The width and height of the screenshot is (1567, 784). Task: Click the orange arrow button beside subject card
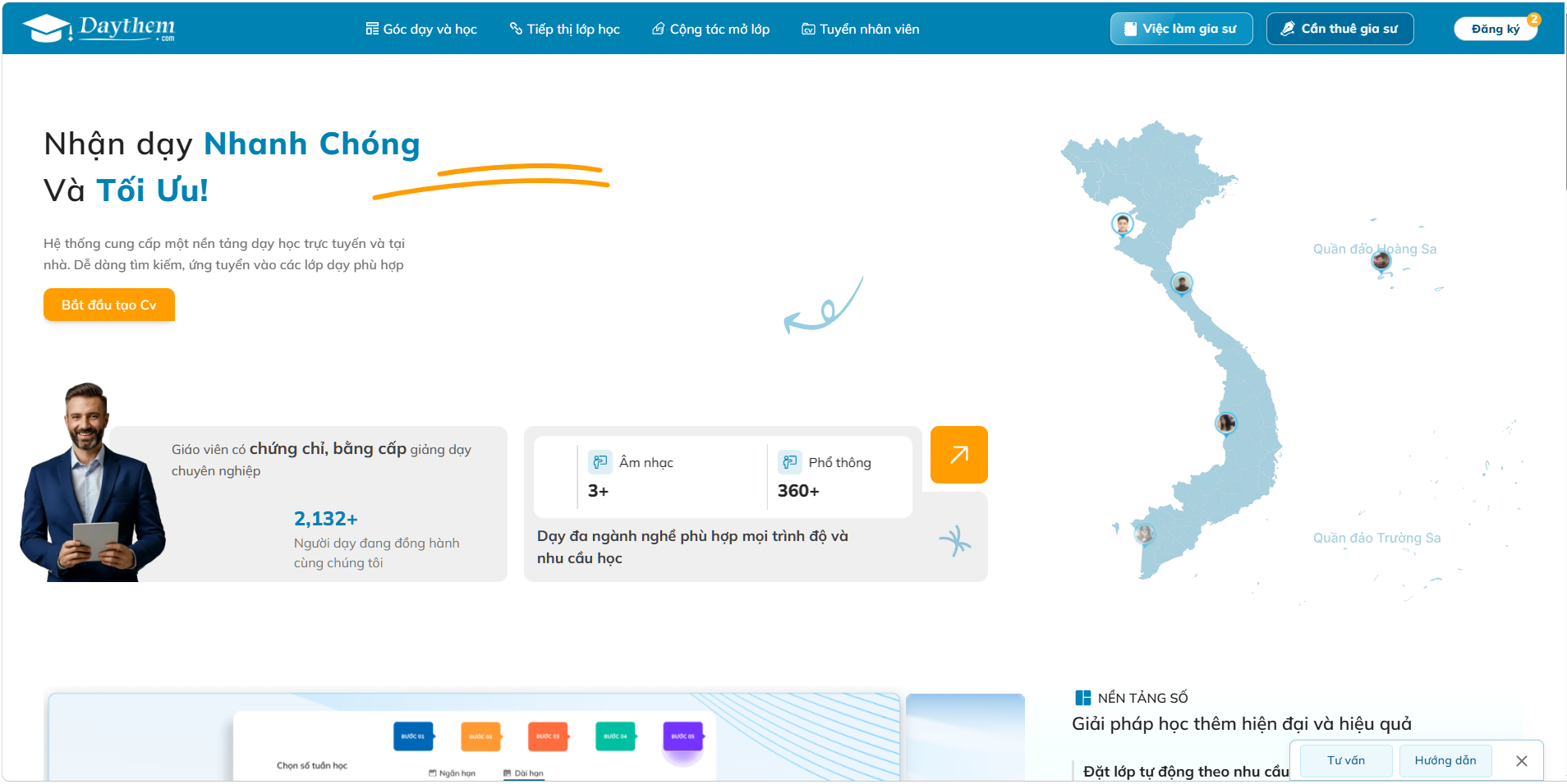[x=958, y=455]
